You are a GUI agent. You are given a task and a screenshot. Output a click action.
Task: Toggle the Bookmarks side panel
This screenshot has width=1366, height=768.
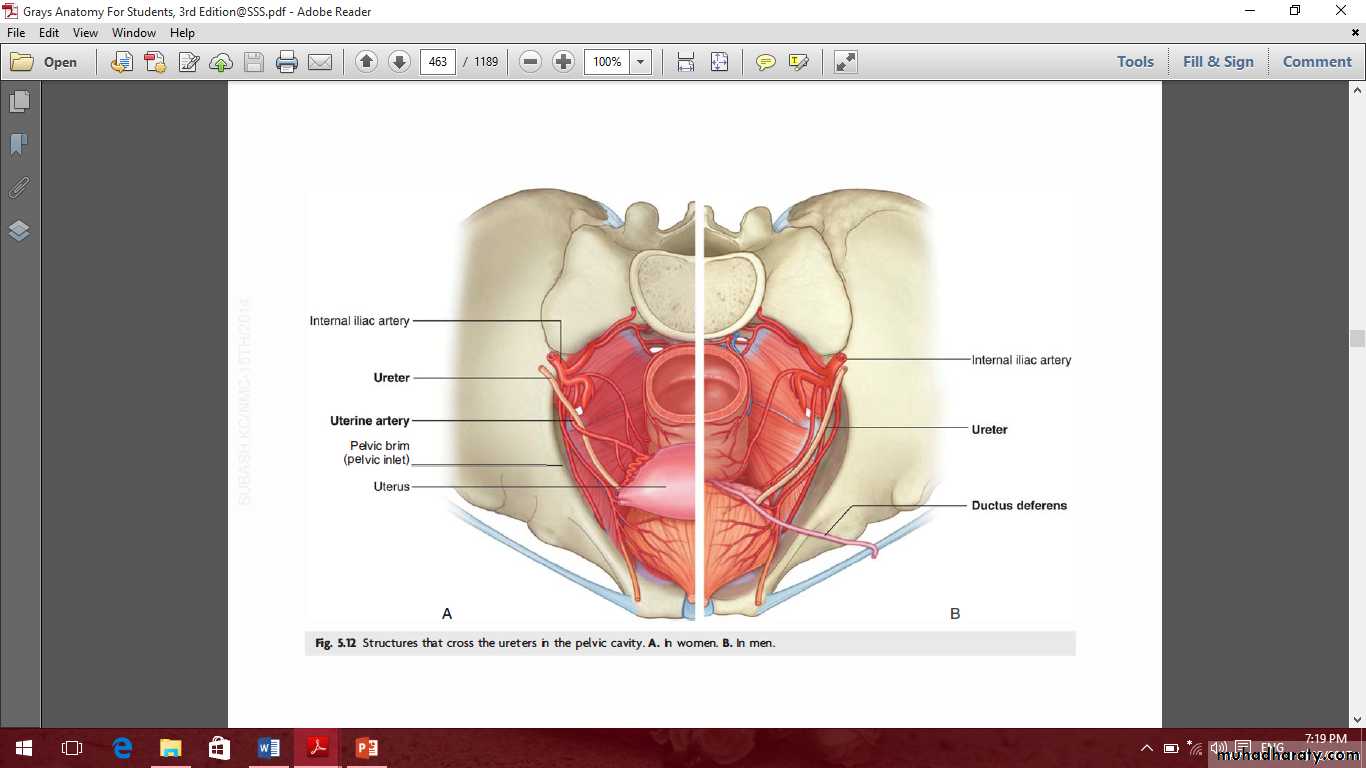pos(19,145)
